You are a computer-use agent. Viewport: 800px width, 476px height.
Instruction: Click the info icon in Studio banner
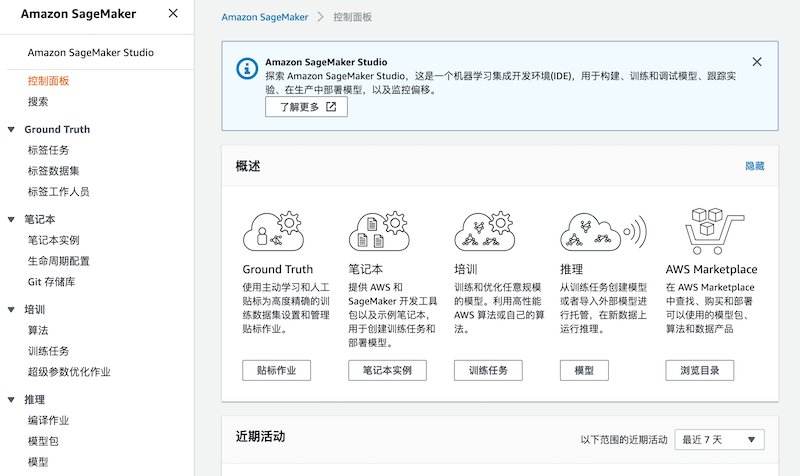(x=247, y=68)
